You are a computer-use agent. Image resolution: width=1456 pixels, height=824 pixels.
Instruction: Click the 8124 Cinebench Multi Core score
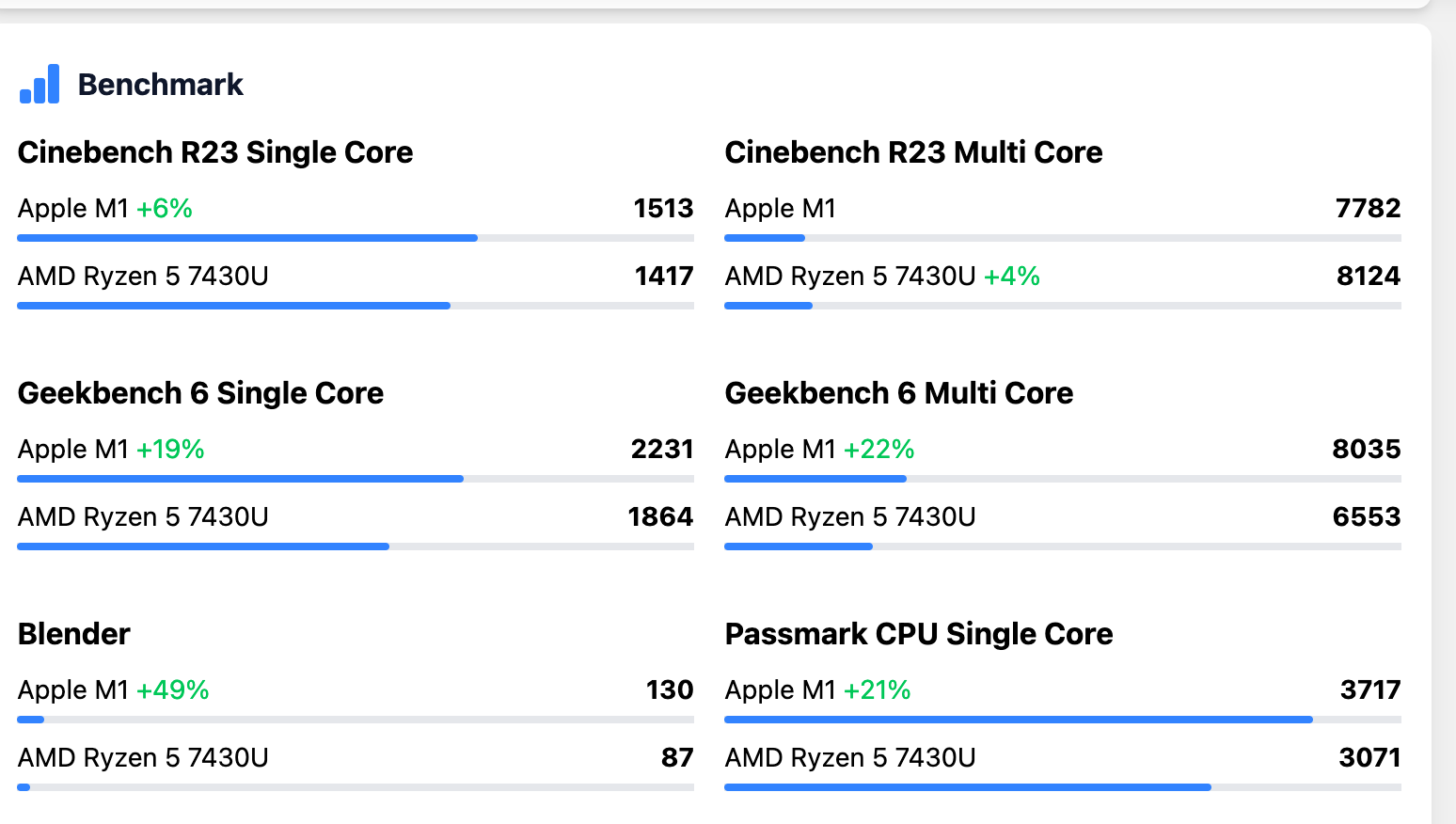click(x=1368, y=277)
